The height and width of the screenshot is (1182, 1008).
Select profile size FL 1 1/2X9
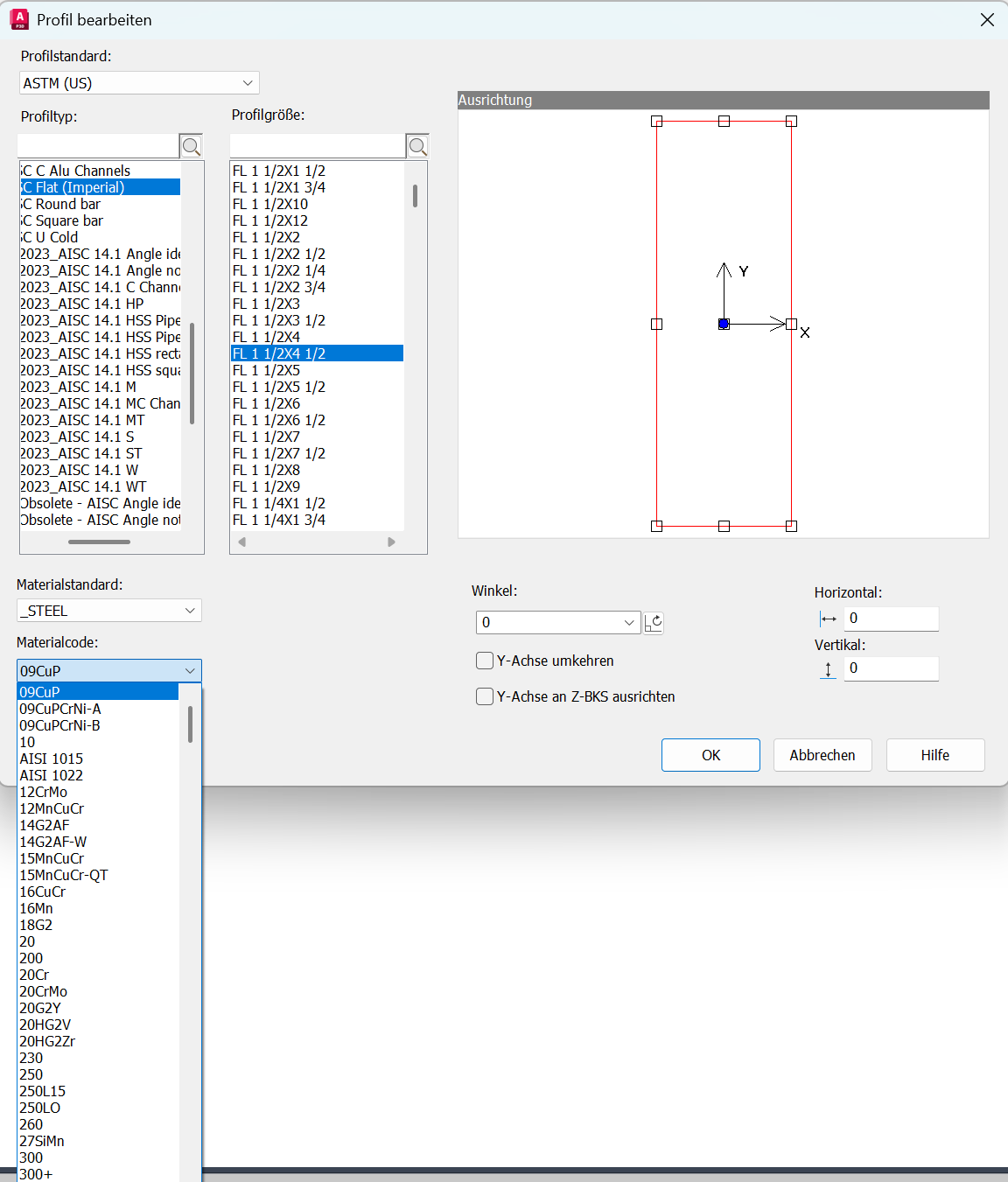coord(317,486)
